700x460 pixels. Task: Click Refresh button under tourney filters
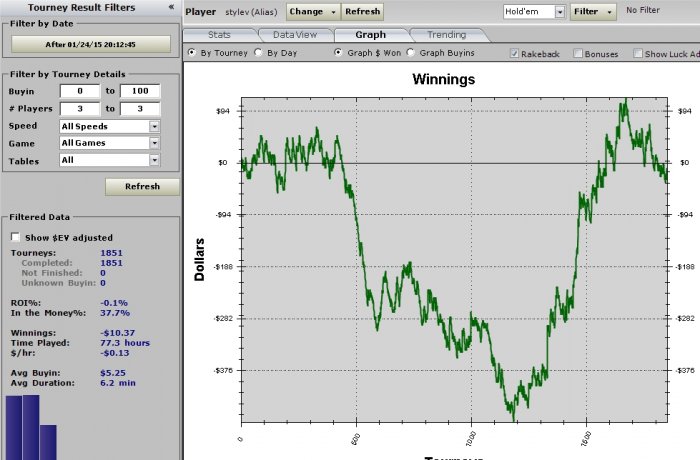[142, 187]
